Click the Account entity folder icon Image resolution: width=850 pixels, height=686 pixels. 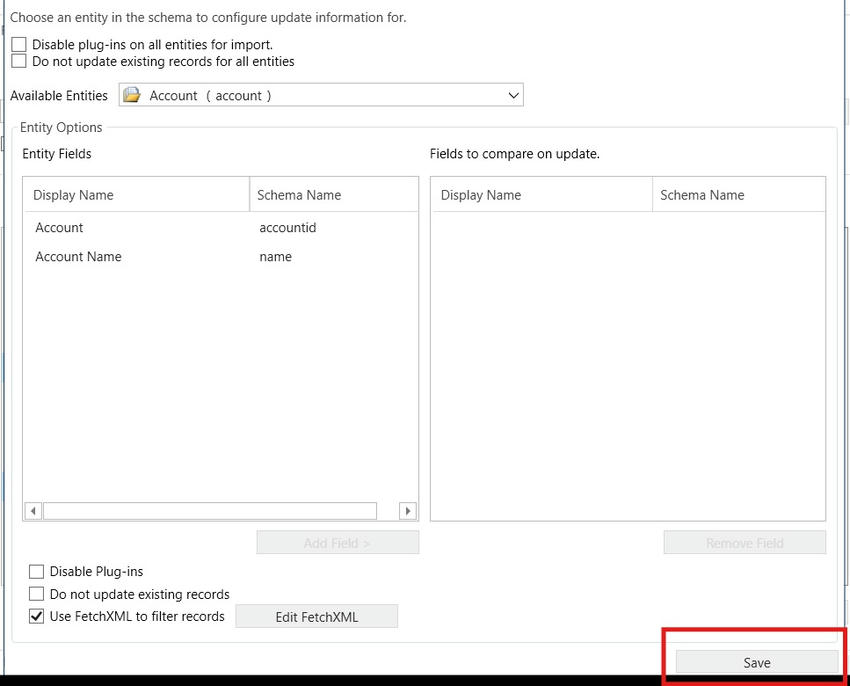131,95
